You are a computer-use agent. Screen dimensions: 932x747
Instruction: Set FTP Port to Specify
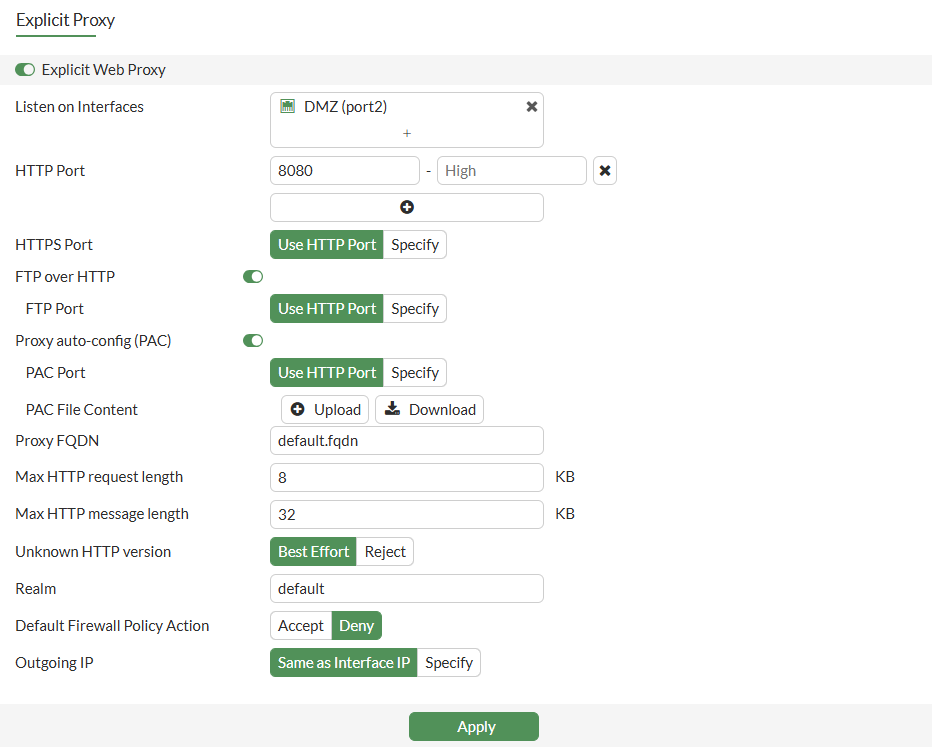415,309
